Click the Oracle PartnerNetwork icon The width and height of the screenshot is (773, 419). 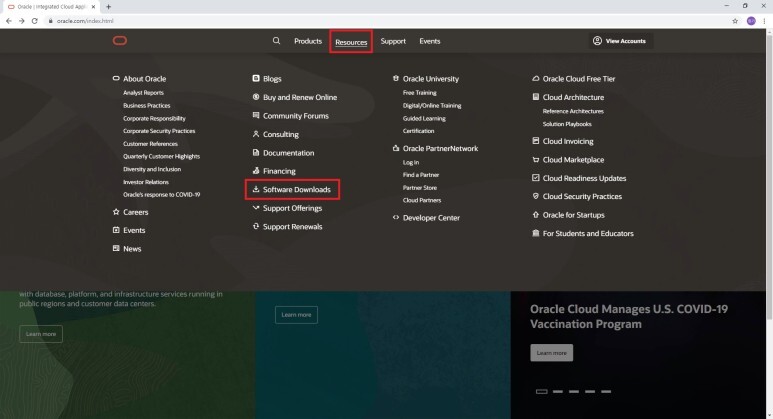click(396, 148)
